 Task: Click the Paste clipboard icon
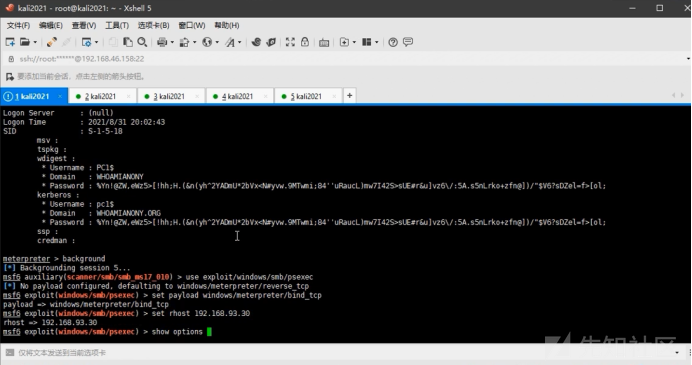click(128, 42)
